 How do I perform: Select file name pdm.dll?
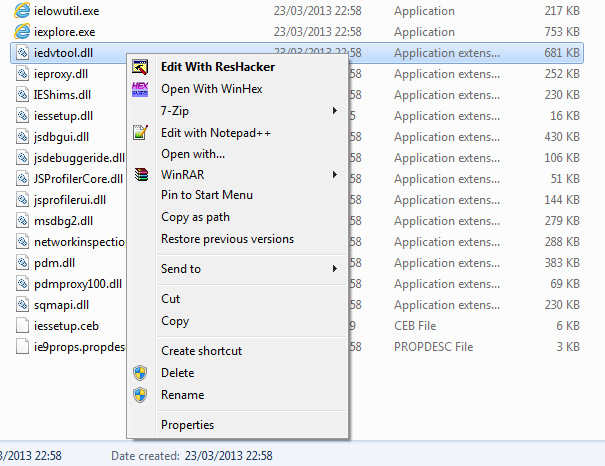(x=54, y=263)
